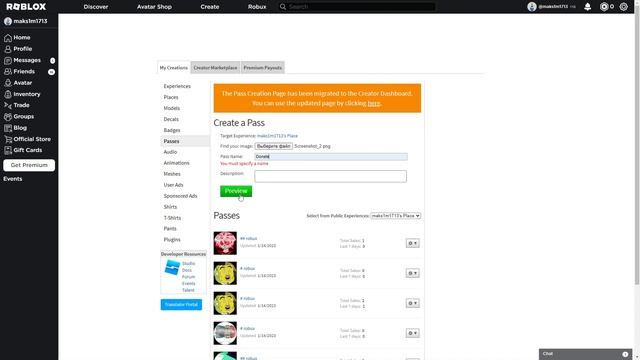Open the gear menu for the grey-thumbnail pass
Image resolution: width=640 pixels, height=360 pixels.
tap(412, 333)
